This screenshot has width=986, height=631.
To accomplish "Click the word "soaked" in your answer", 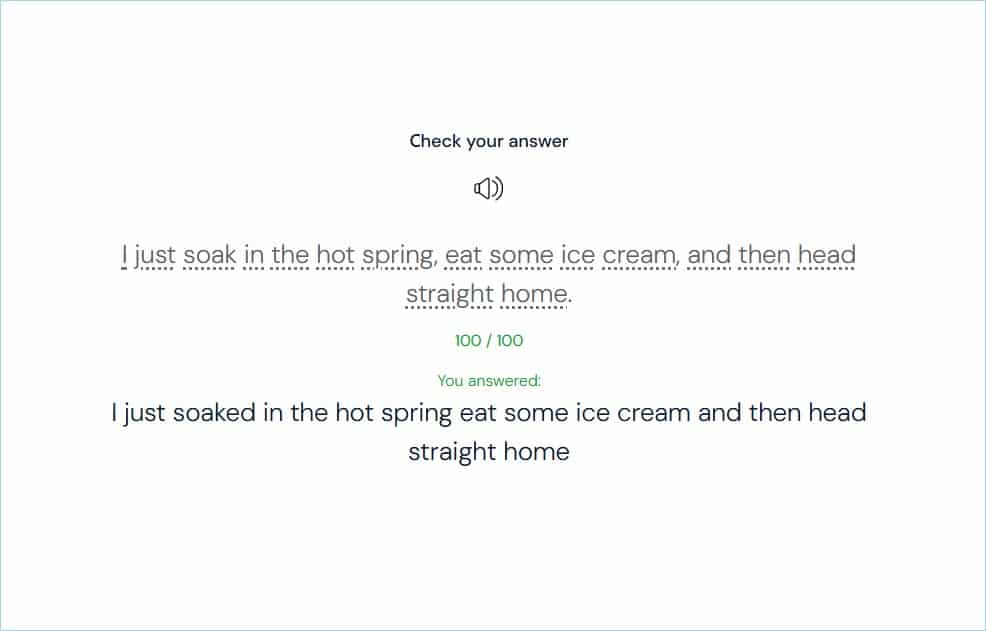I will [x=214, y=413].
